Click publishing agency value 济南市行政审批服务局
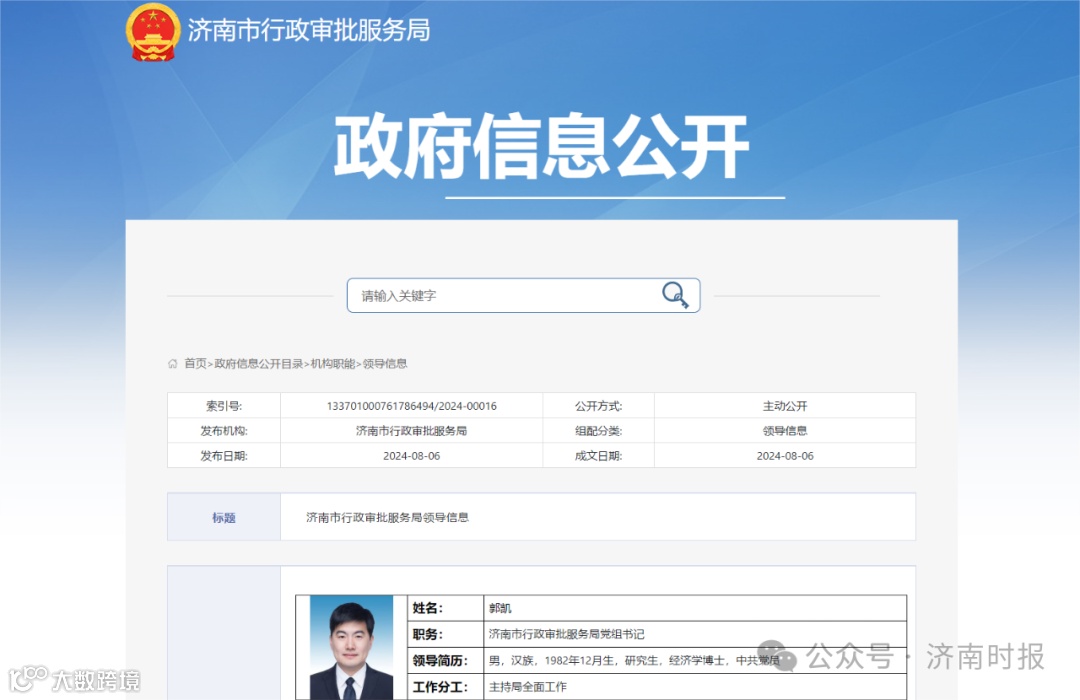 click(x=412, y=431)
